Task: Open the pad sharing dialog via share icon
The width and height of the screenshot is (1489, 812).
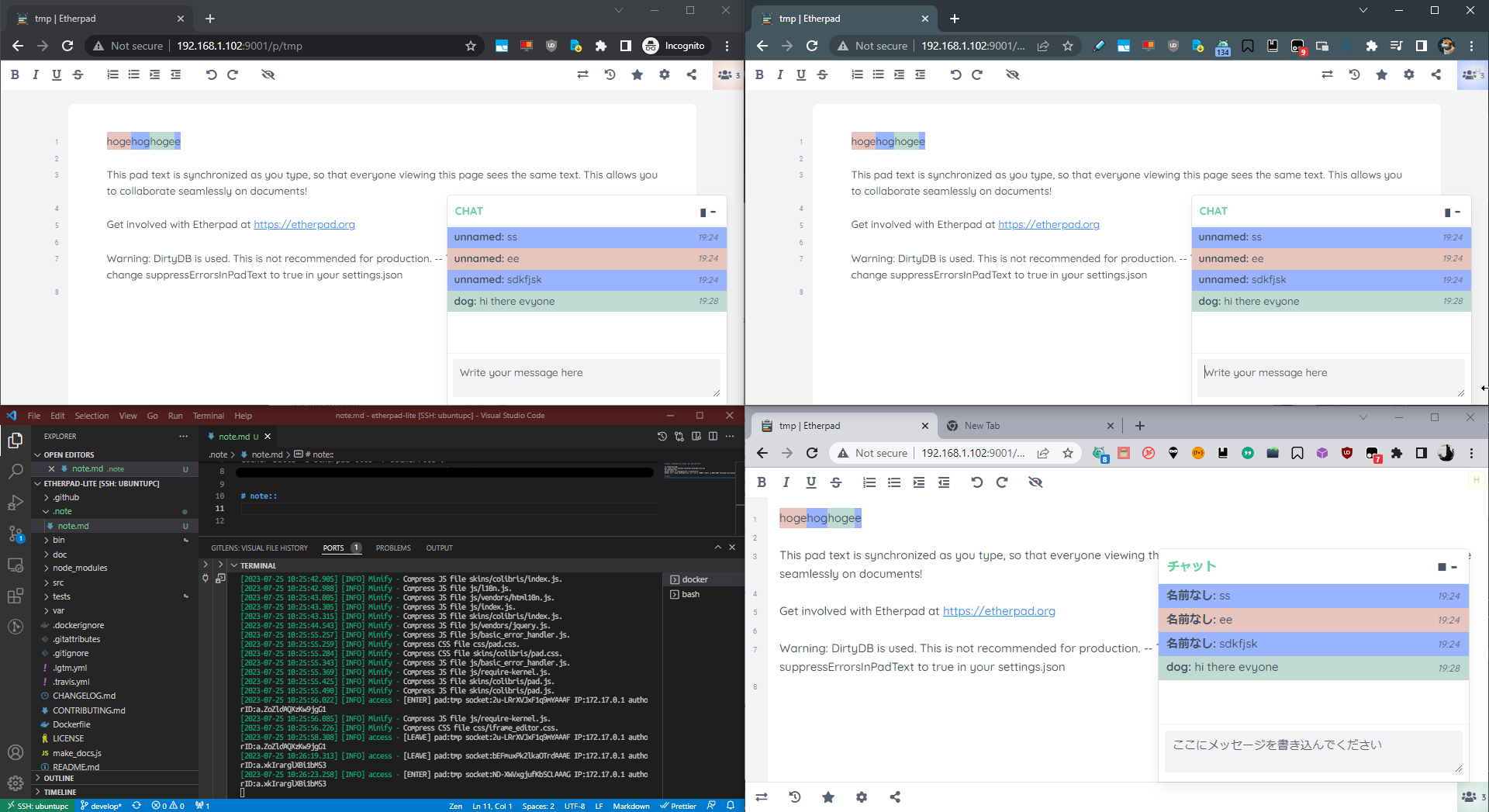Action: coord(691,74)
